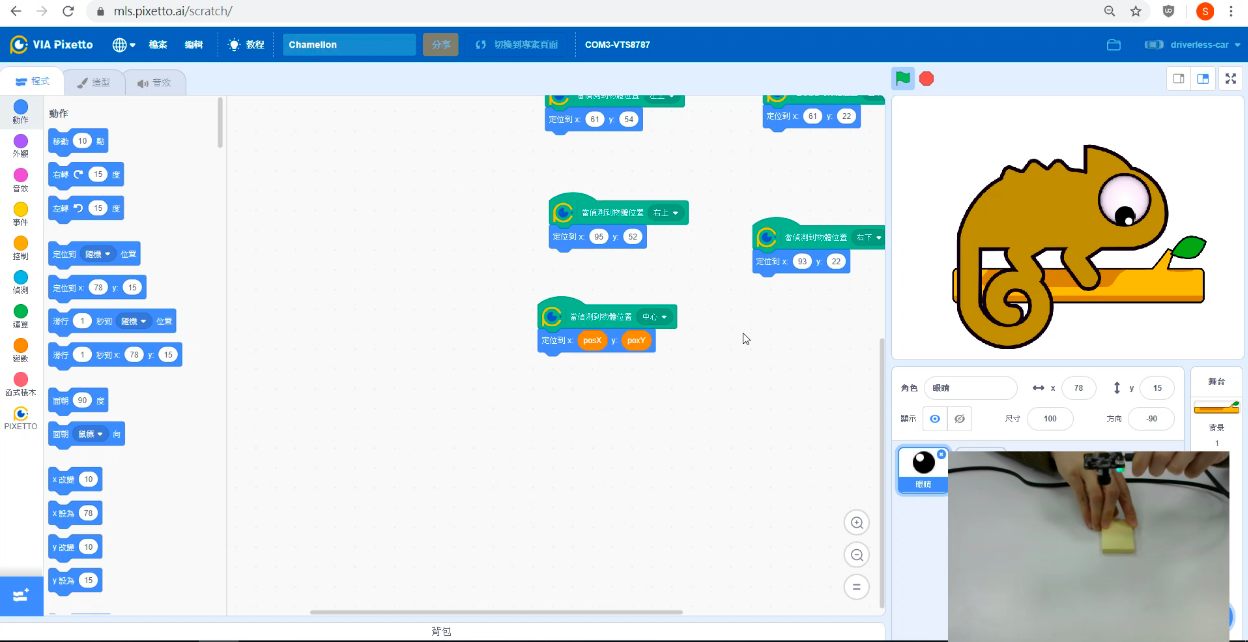Open the 檔案 (File) menu

tap(158, 45)
